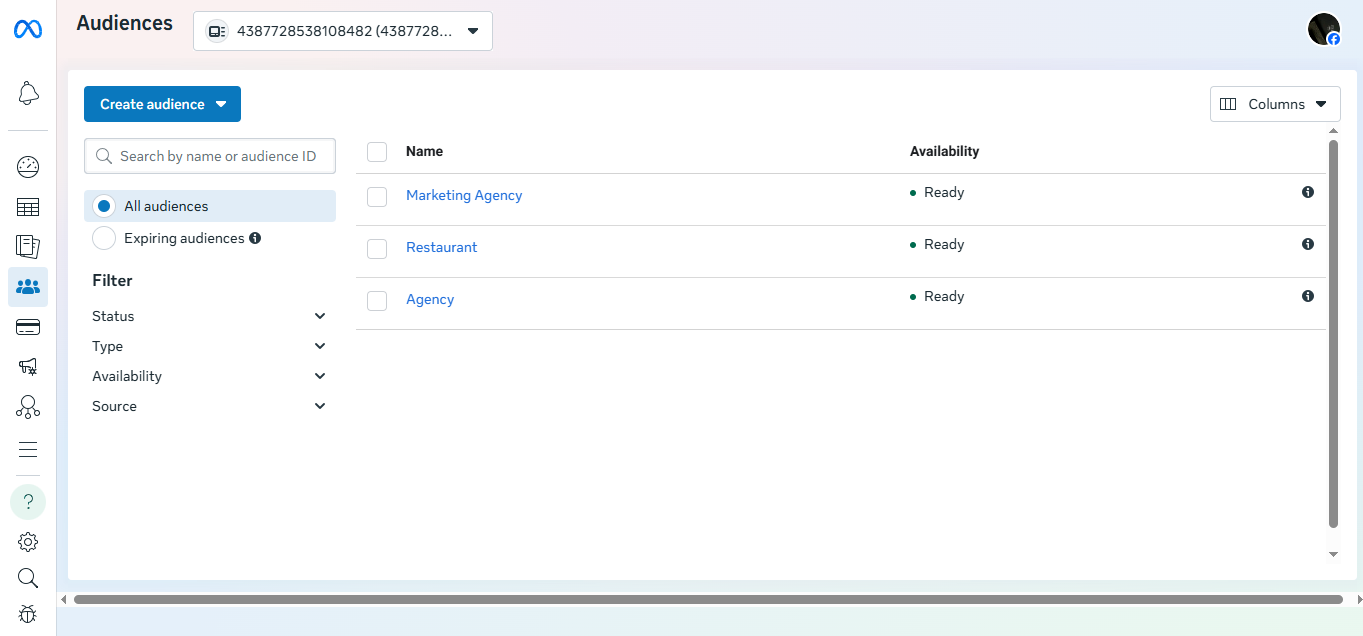1363x636 pixels.
Task: Open the ad account selector dropdown
Action: [x=343, y=31]
